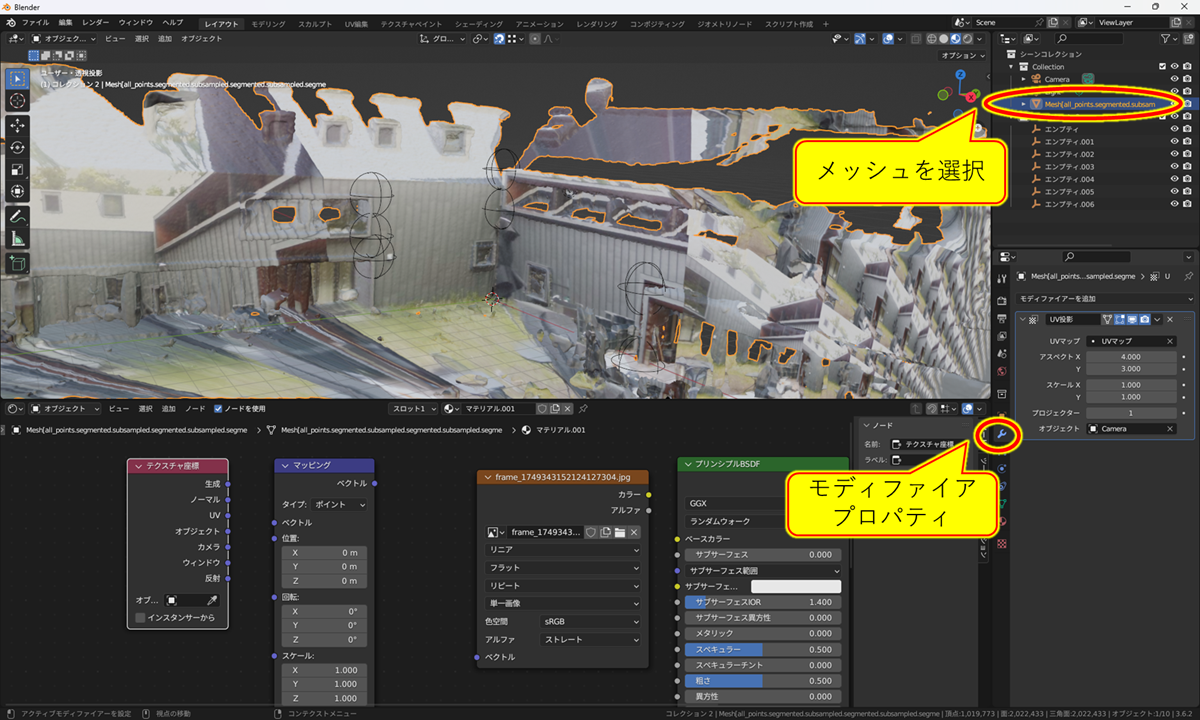Open the 追加 menu in viewport header

(165, 39)
